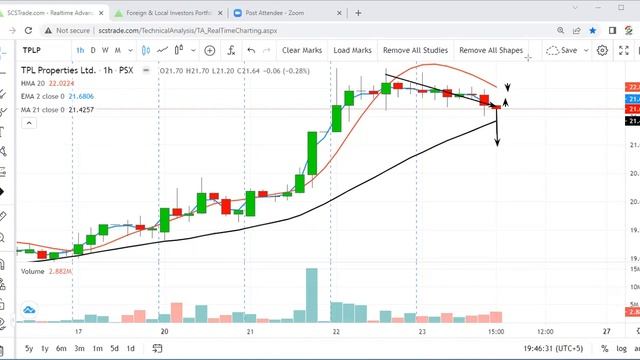Click the cloud icon next to Save
The width and height of the screenshot is (640, 360).
click(552, 50)
